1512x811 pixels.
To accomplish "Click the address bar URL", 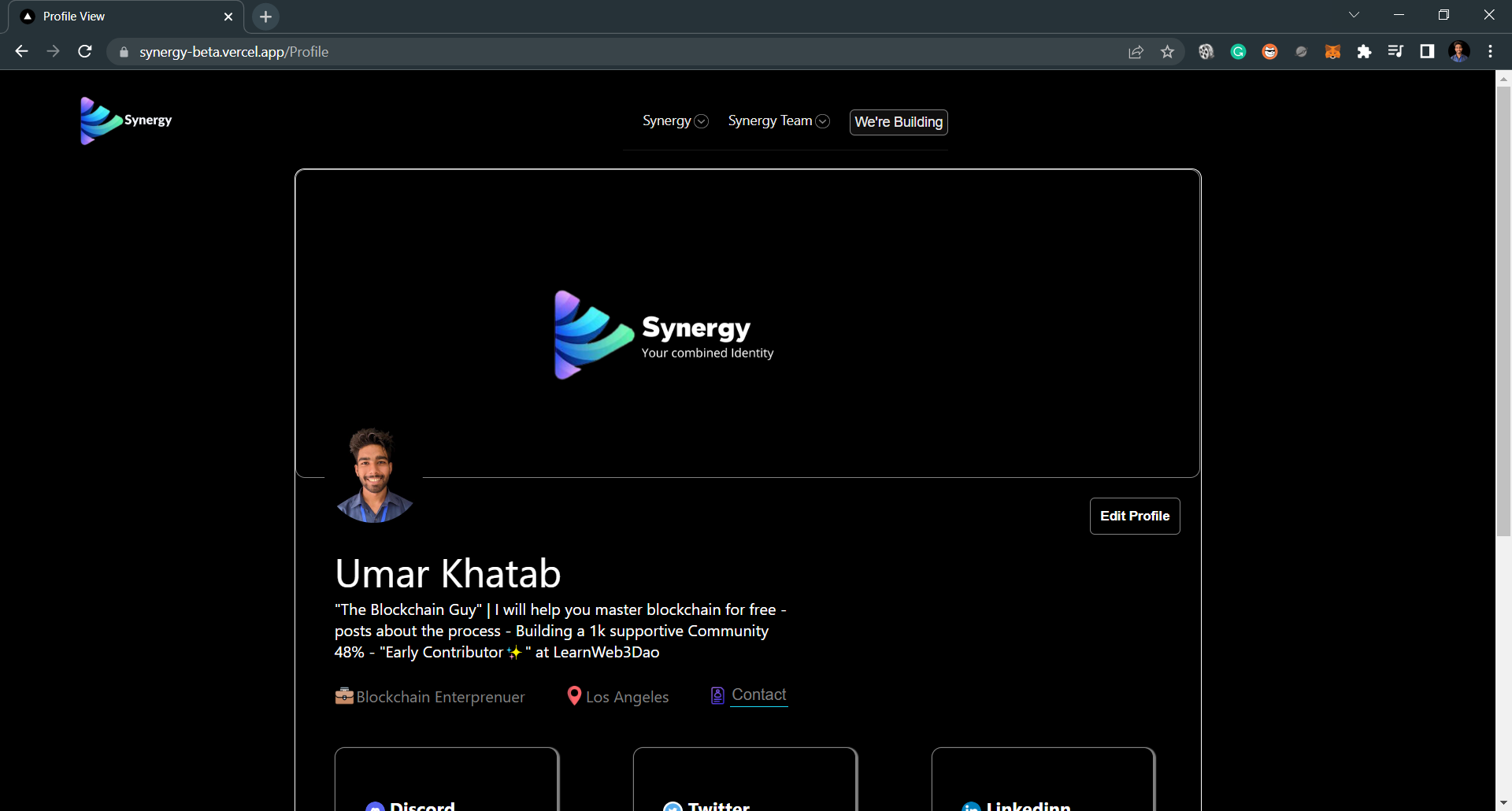I will [x=234, y=52].
